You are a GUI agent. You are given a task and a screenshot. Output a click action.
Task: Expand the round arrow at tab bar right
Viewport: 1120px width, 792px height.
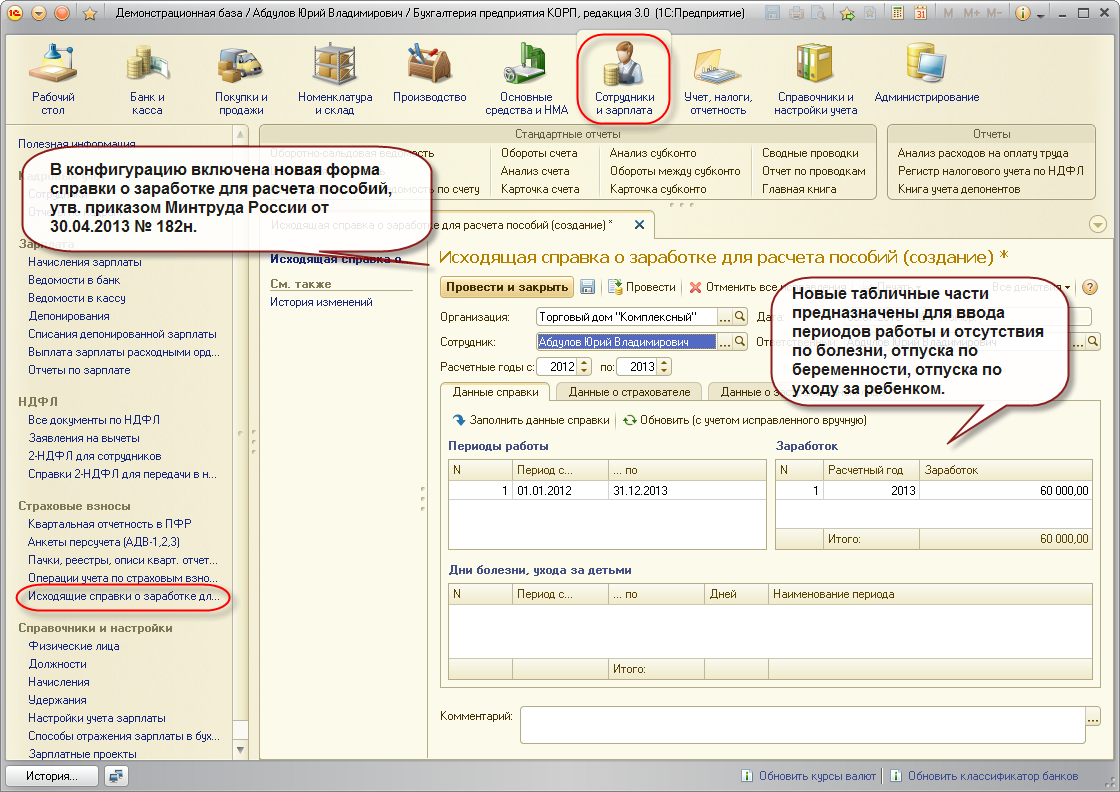pos(1098,224)
